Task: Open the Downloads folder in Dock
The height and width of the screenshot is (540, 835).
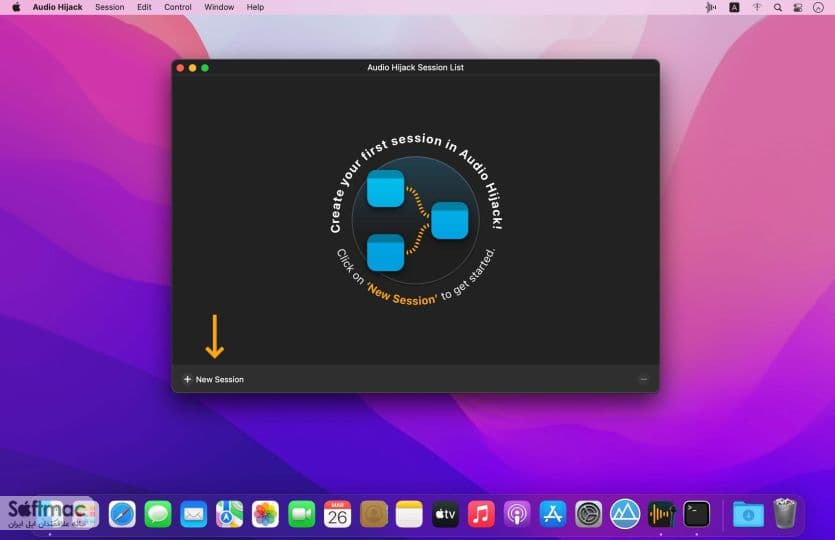Action: (x=748, y=514)
